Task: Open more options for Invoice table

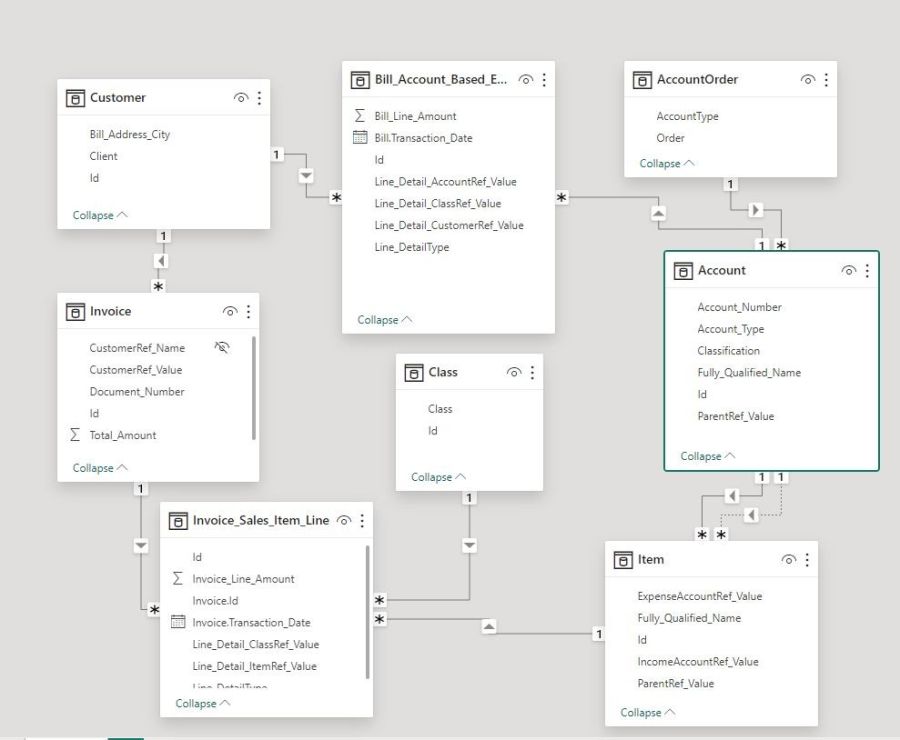Action: pyautogui.click(x=249, y=312)
